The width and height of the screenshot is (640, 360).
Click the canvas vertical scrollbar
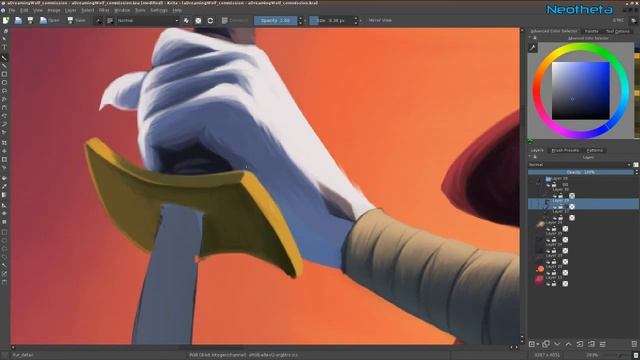522,184
